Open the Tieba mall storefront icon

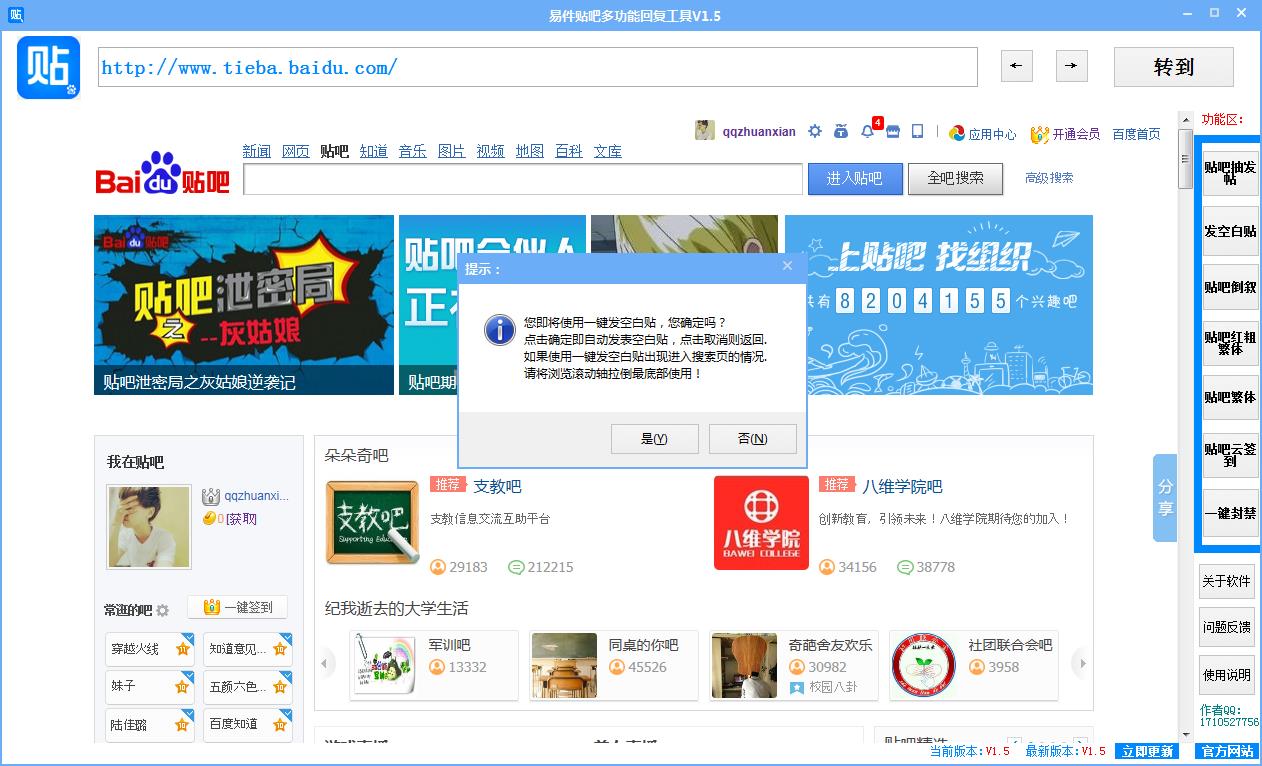pyautogui.click(x=892, y=131)
